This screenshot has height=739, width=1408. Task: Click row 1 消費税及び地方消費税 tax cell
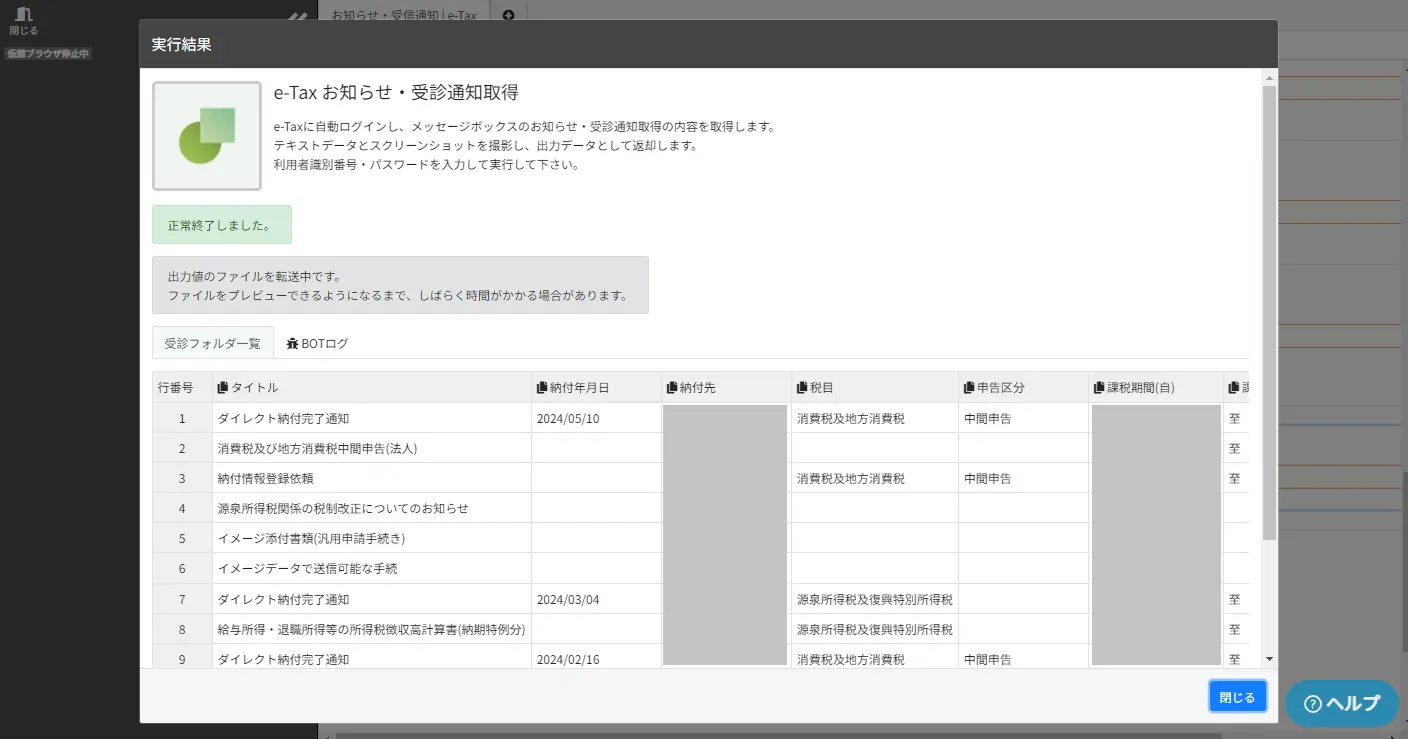(x=875, y=418)
